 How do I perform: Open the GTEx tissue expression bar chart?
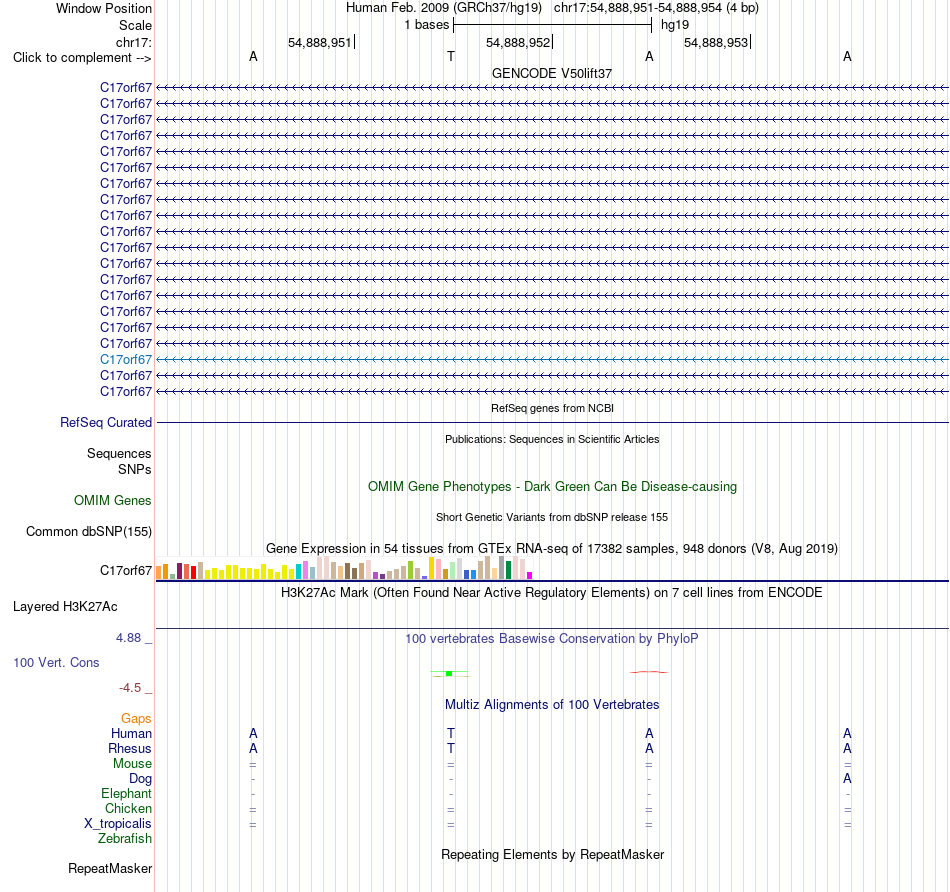click(344, 568)
